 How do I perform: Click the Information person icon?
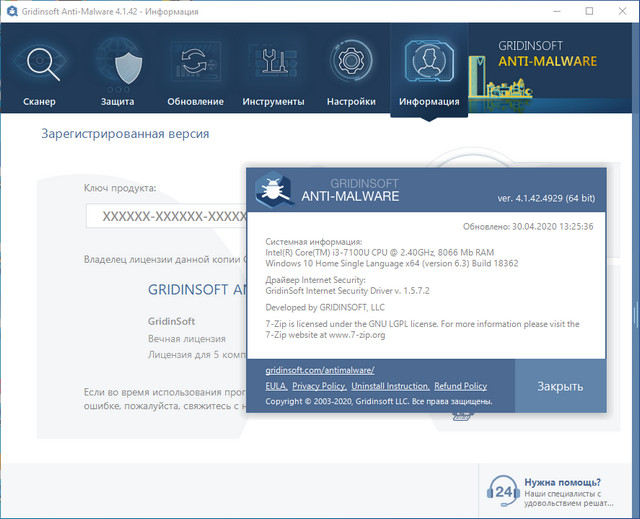pyautogui.click(x=429, y=62)
